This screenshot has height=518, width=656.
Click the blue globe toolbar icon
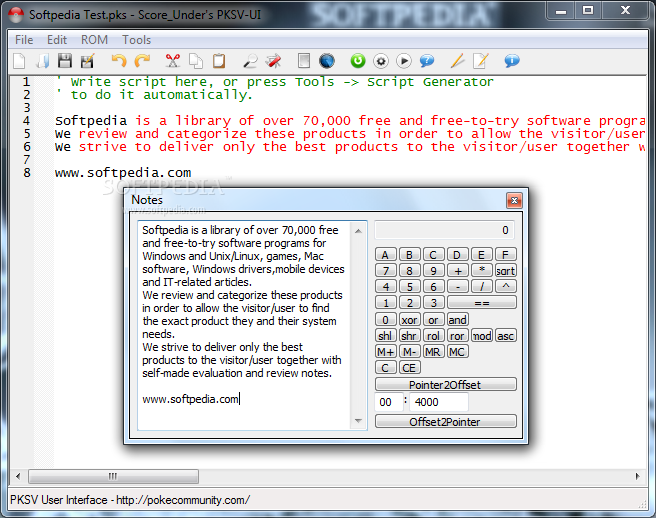tap(327, 61)
